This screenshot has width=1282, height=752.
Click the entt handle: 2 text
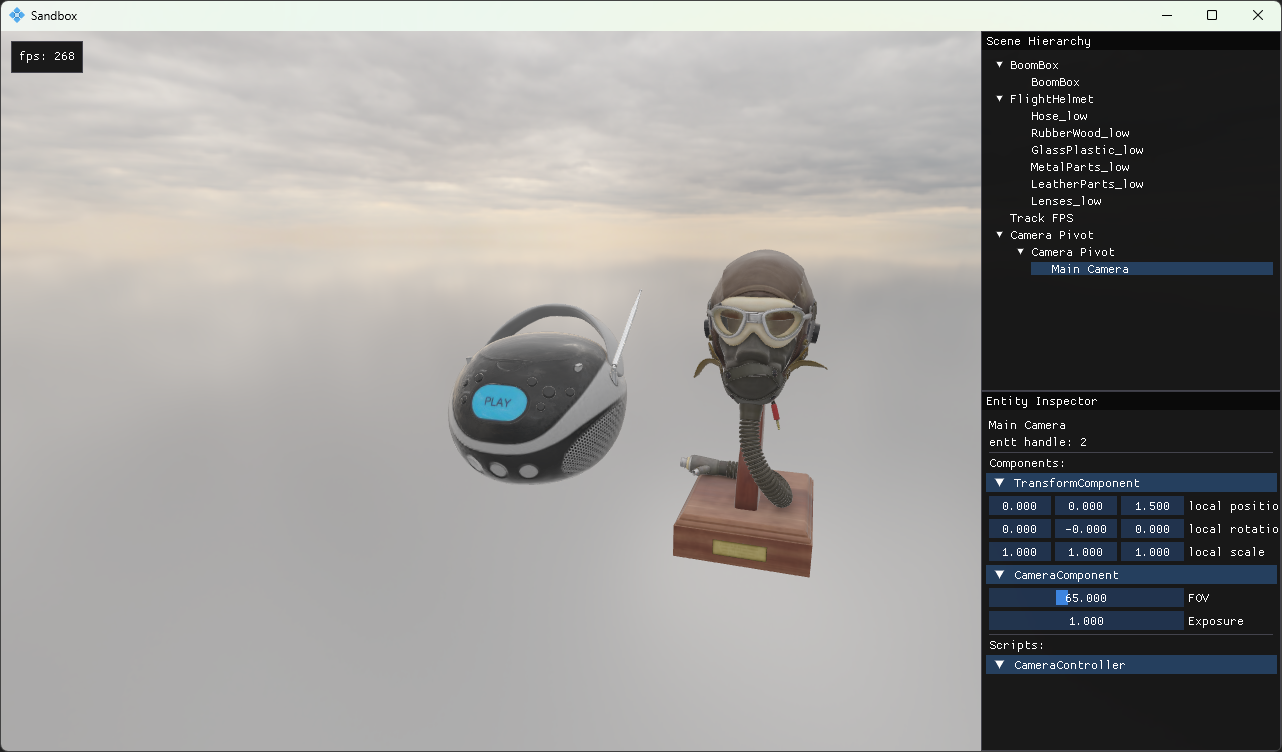click(1038, 442)
